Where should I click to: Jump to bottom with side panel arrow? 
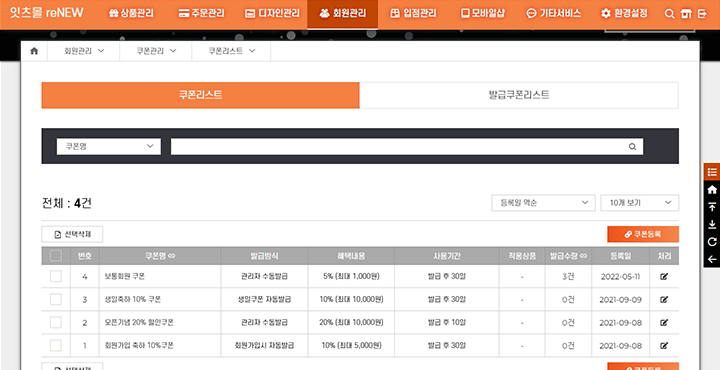tap(712, 224)
